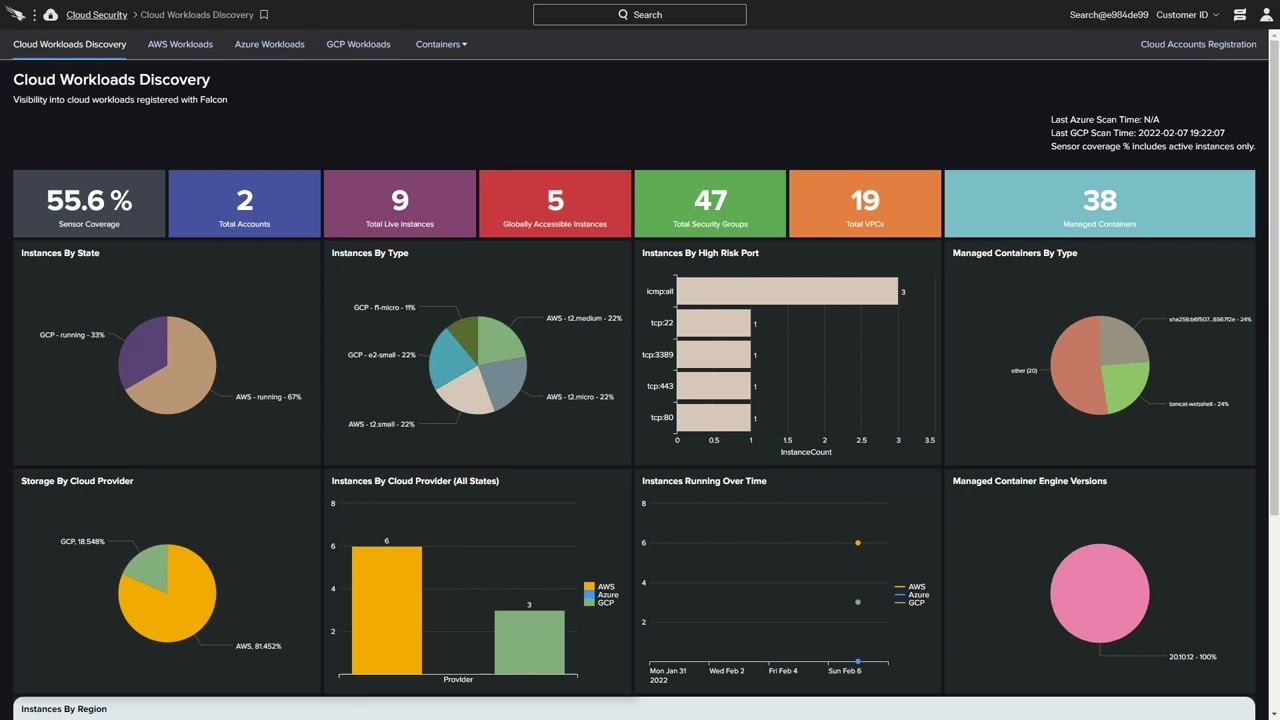Screen dimensions: 1280x720
Task: Click the sha256 container label 24%
Action: coord(1210,319)
